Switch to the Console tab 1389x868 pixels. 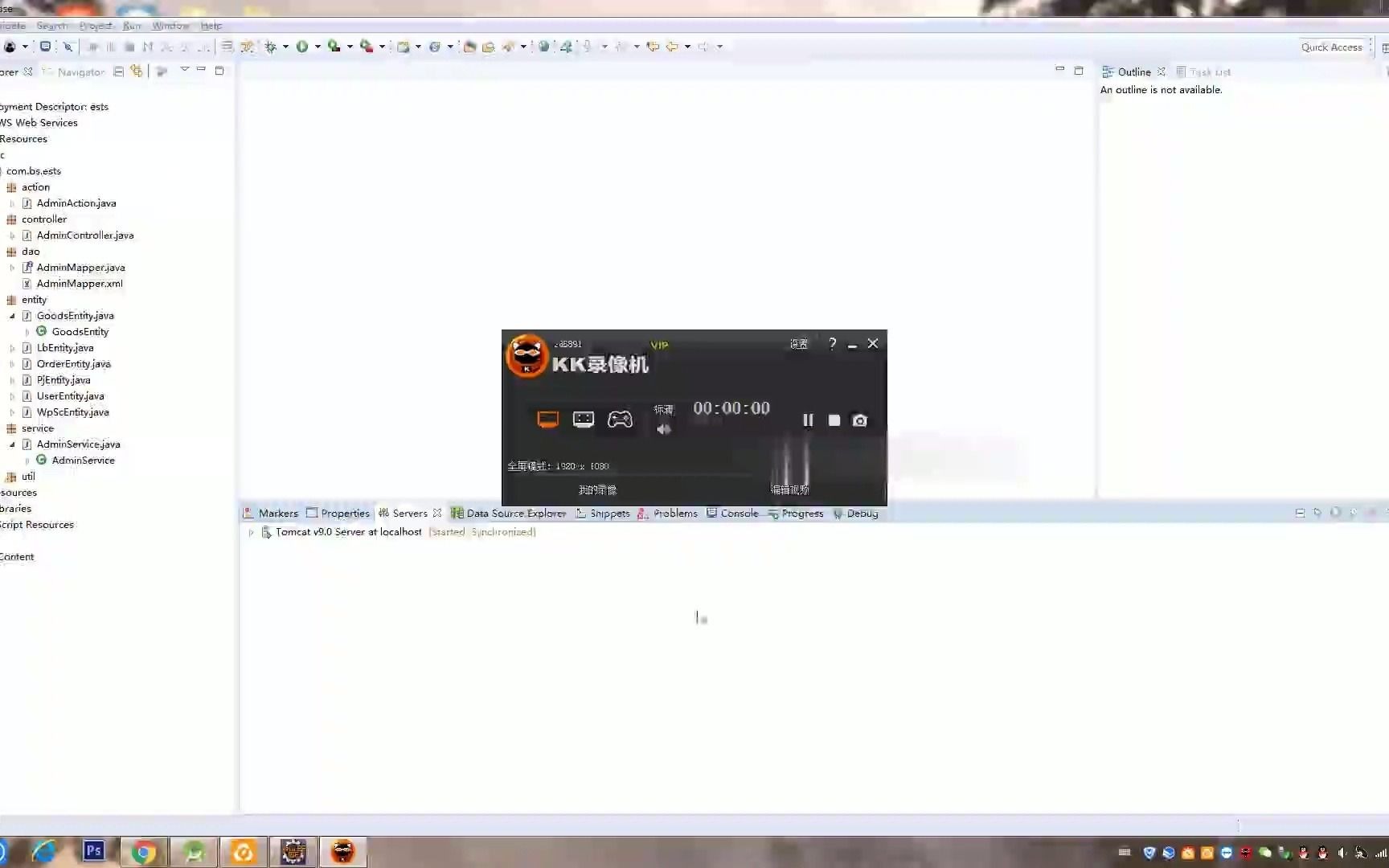pyautogui.click(x=732, y=514)
